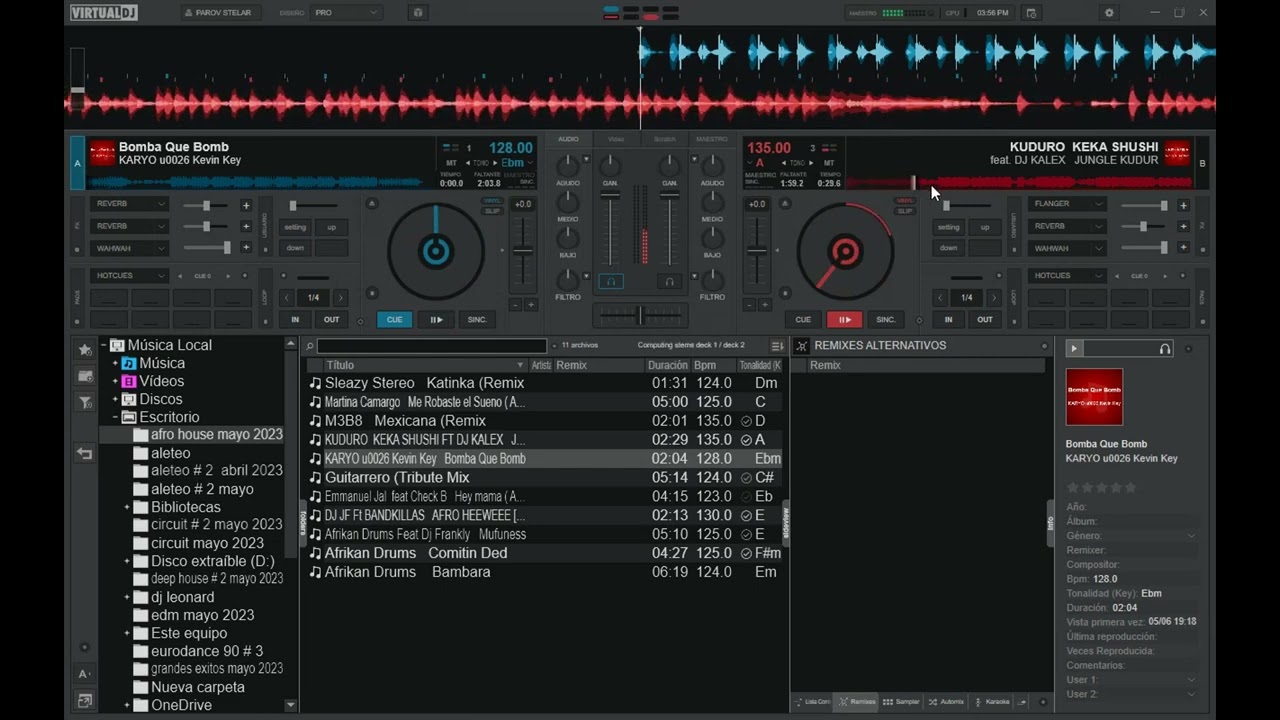Click play/pause on right deck
Image resolution: width=1280 pixels, height=720 pixels.
pyautogui.click(x=844, y=320)
